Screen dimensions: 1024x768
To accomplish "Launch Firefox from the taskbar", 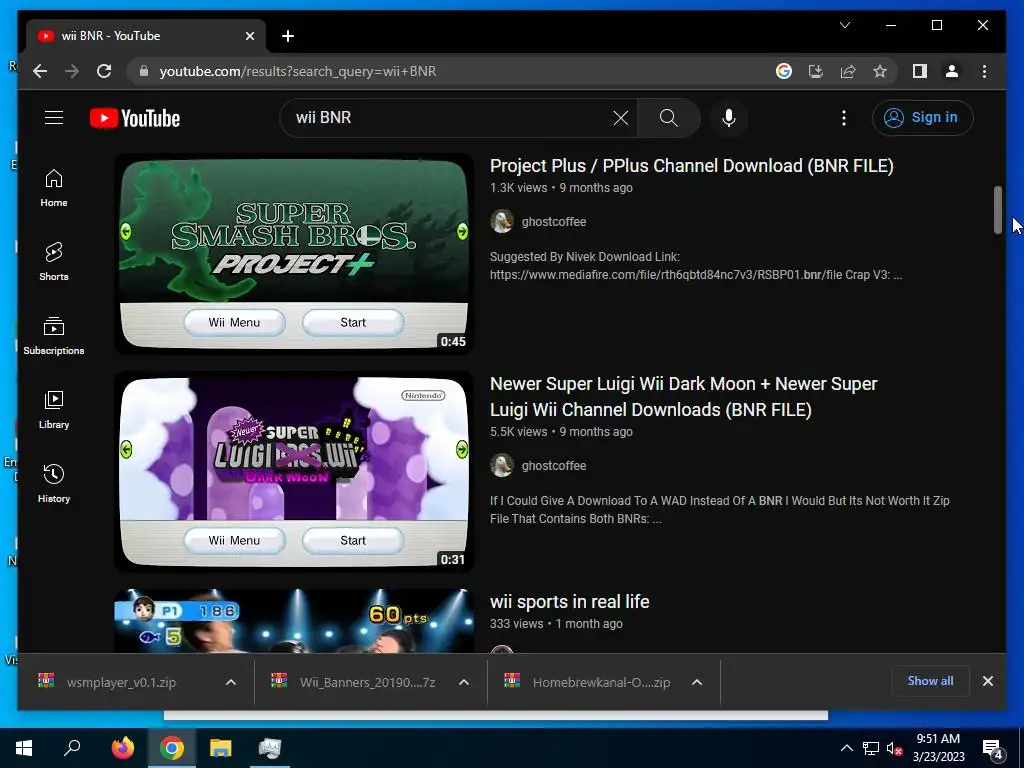I will [122, 748].
